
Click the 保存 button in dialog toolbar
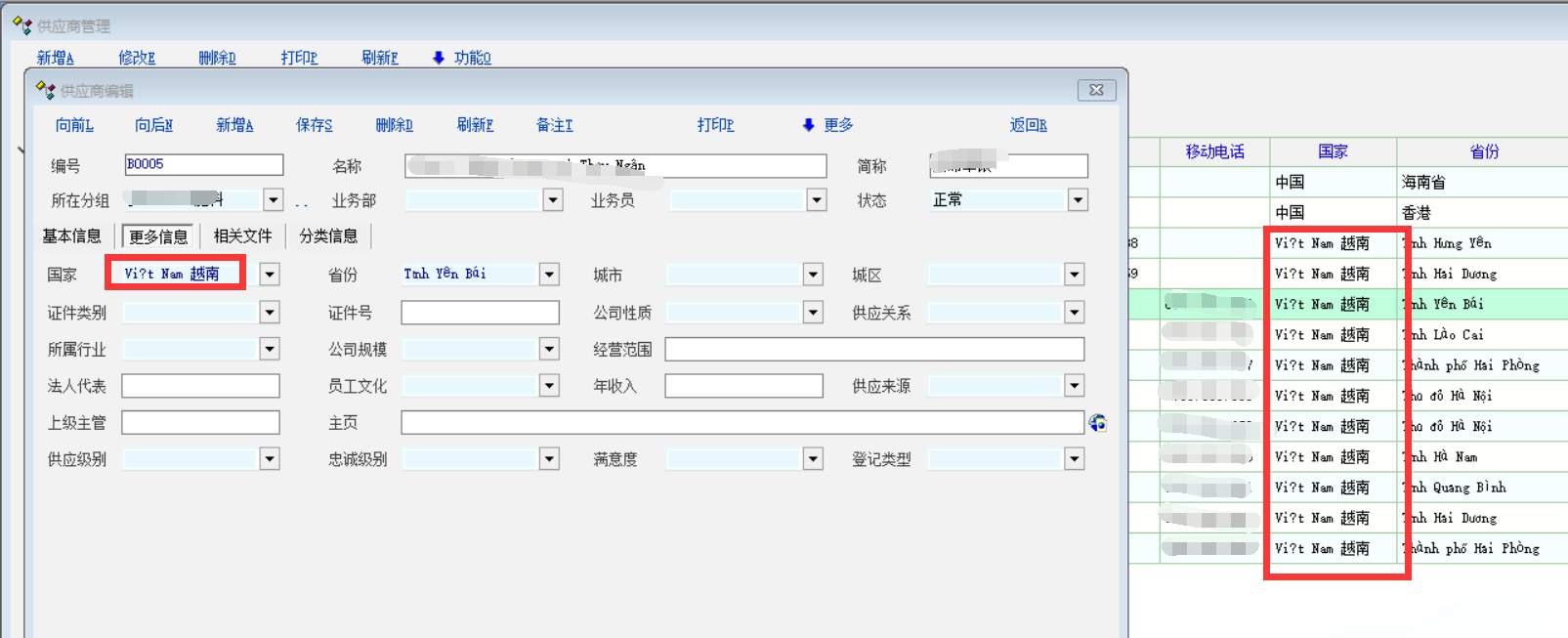[314, 125]
